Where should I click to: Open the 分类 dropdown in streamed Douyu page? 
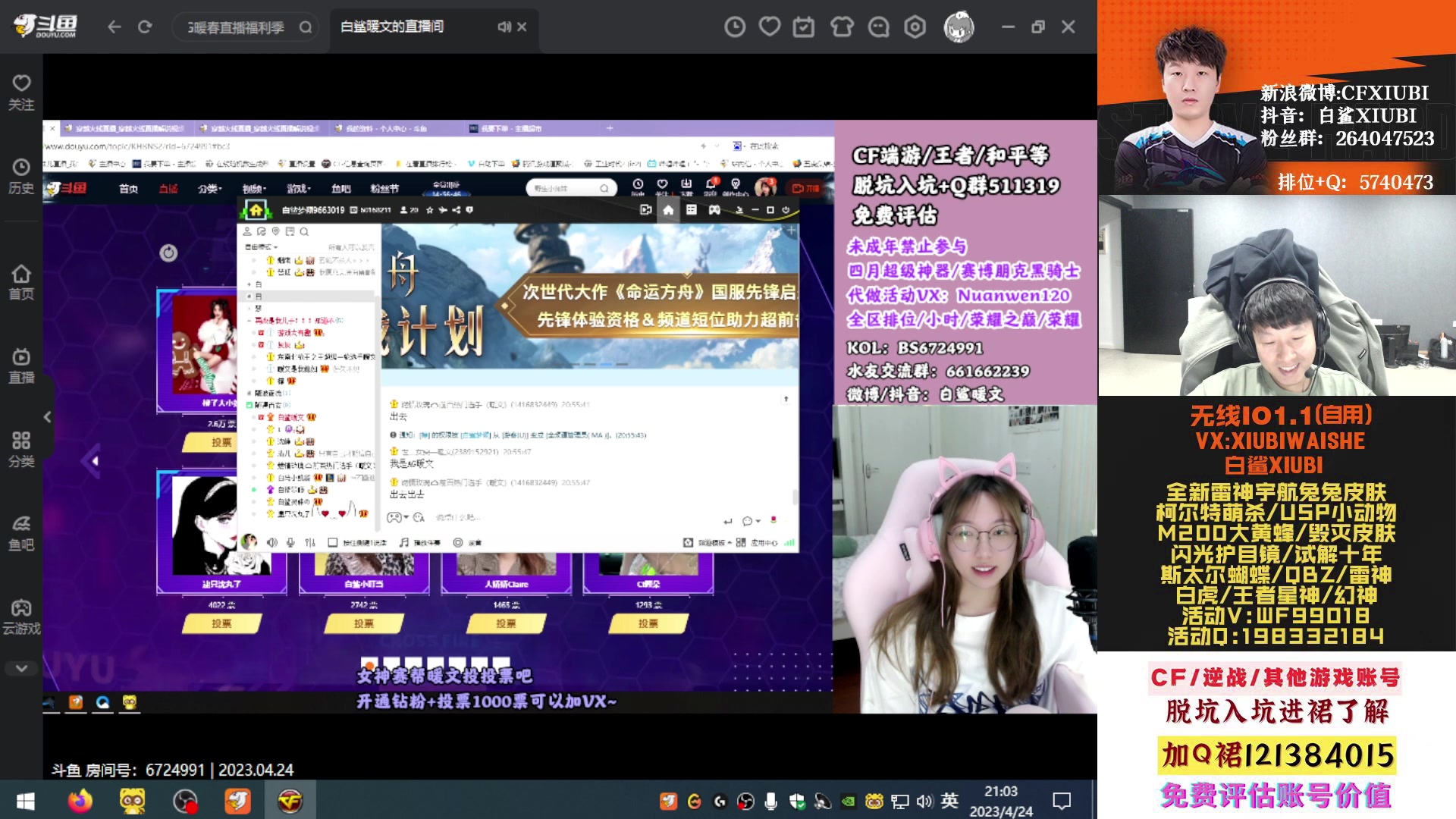[209, 188]
